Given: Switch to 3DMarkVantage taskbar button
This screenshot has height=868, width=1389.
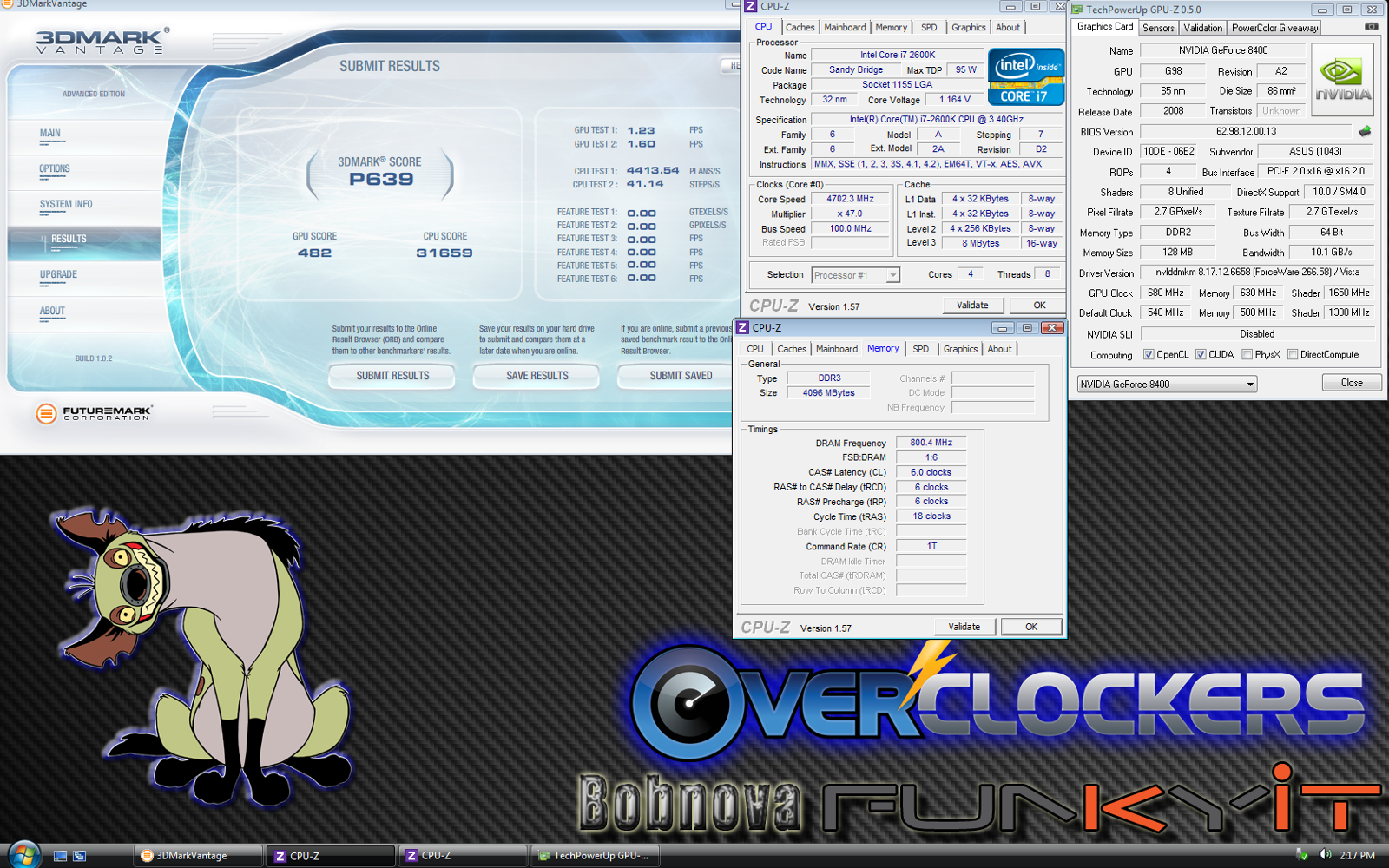Looking at the screenshot, I should pos(198,856).
